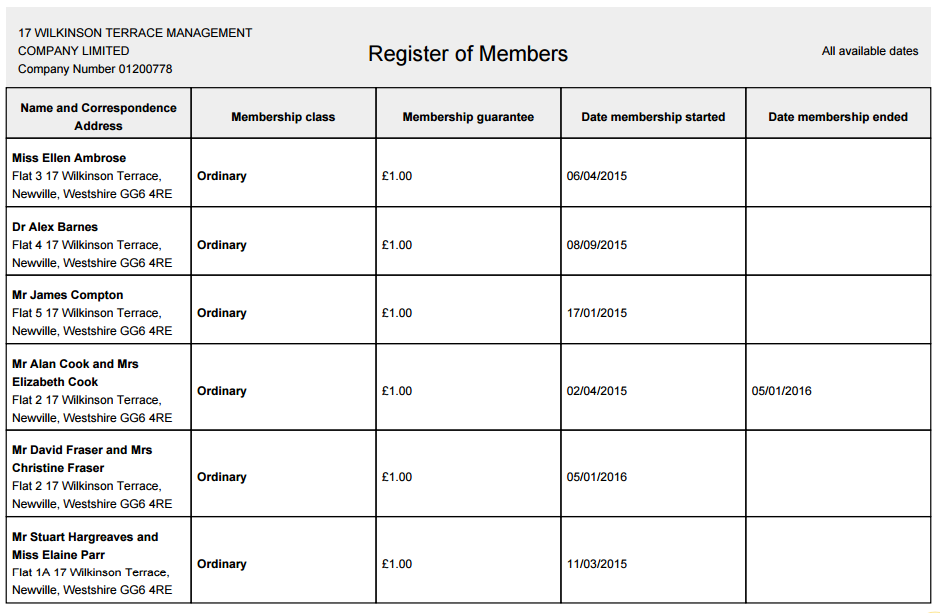940x613 pixels.
Task: Select the 08/09/2015 start date cell
Action: pos(597,245)
